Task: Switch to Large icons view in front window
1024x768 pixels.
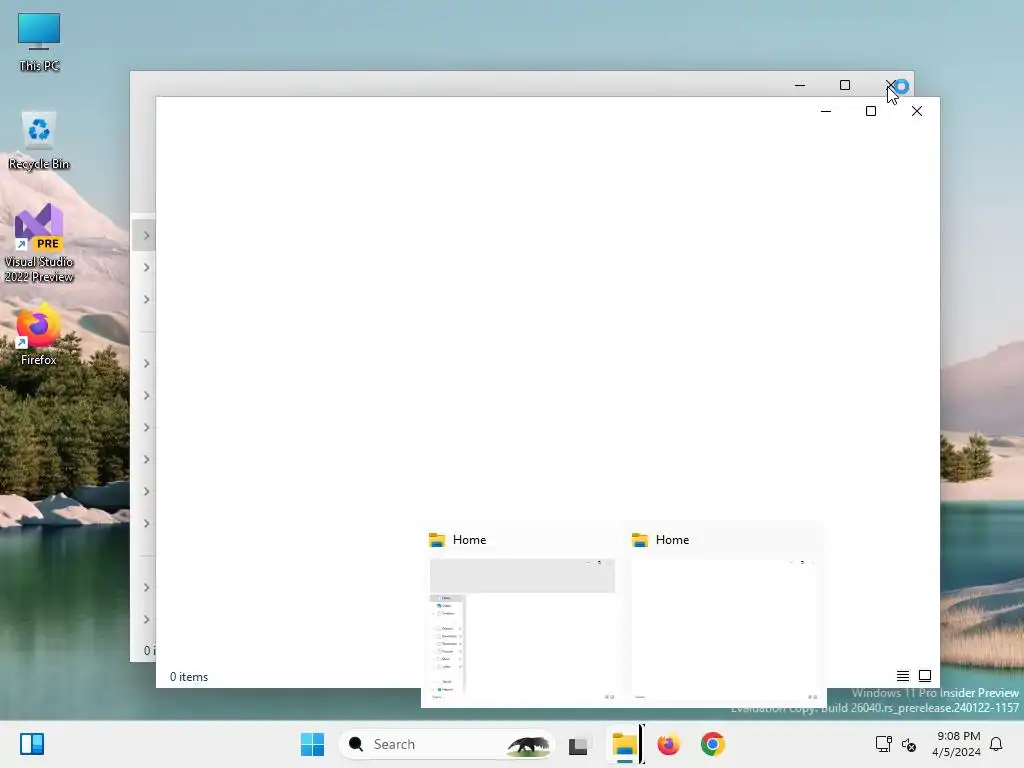Action: pyautogui.click(x=925, y=676)
